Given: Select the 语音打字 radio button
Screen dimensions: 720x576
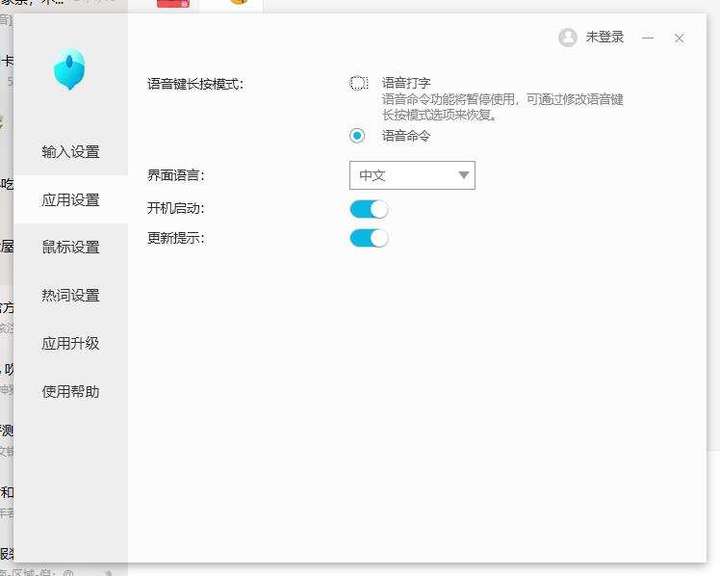Looking at the screenshot, I should [x=358, y=83].
